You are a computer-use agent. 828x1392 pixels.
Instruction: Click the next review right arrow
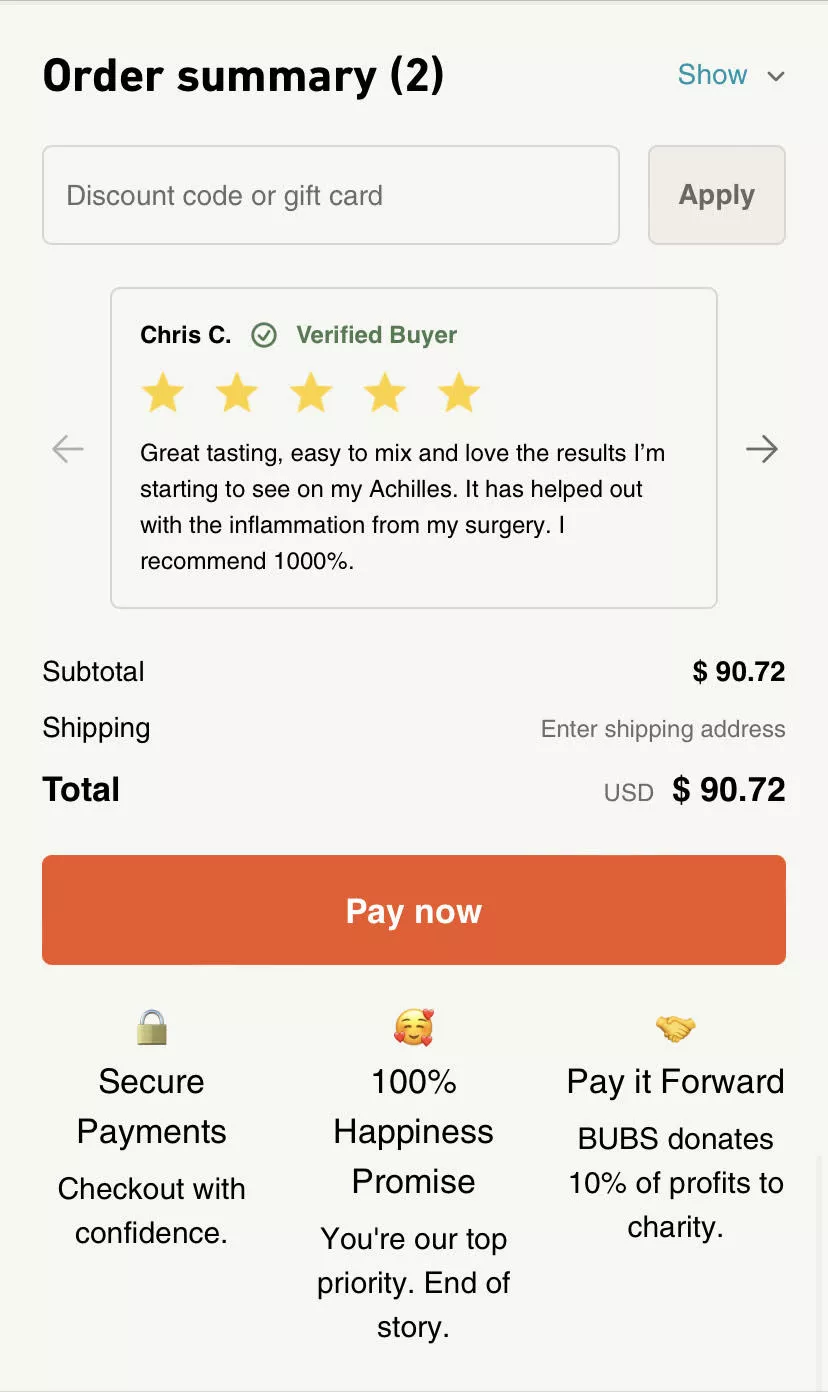pyautogui.click(x=761, y=449)
